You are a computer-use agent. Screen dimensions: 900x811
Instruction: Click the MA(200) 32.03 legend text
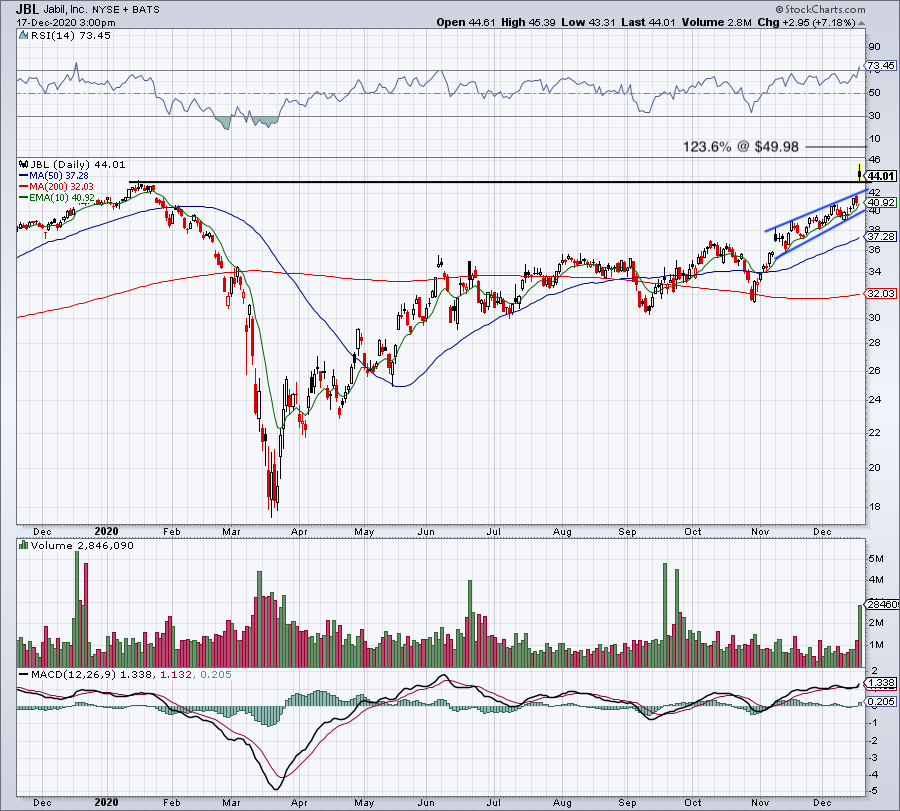61,187
